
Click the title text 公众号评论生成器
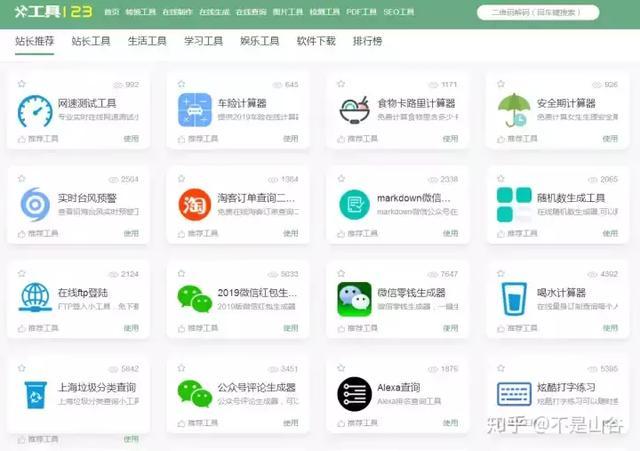click(256, 387)
